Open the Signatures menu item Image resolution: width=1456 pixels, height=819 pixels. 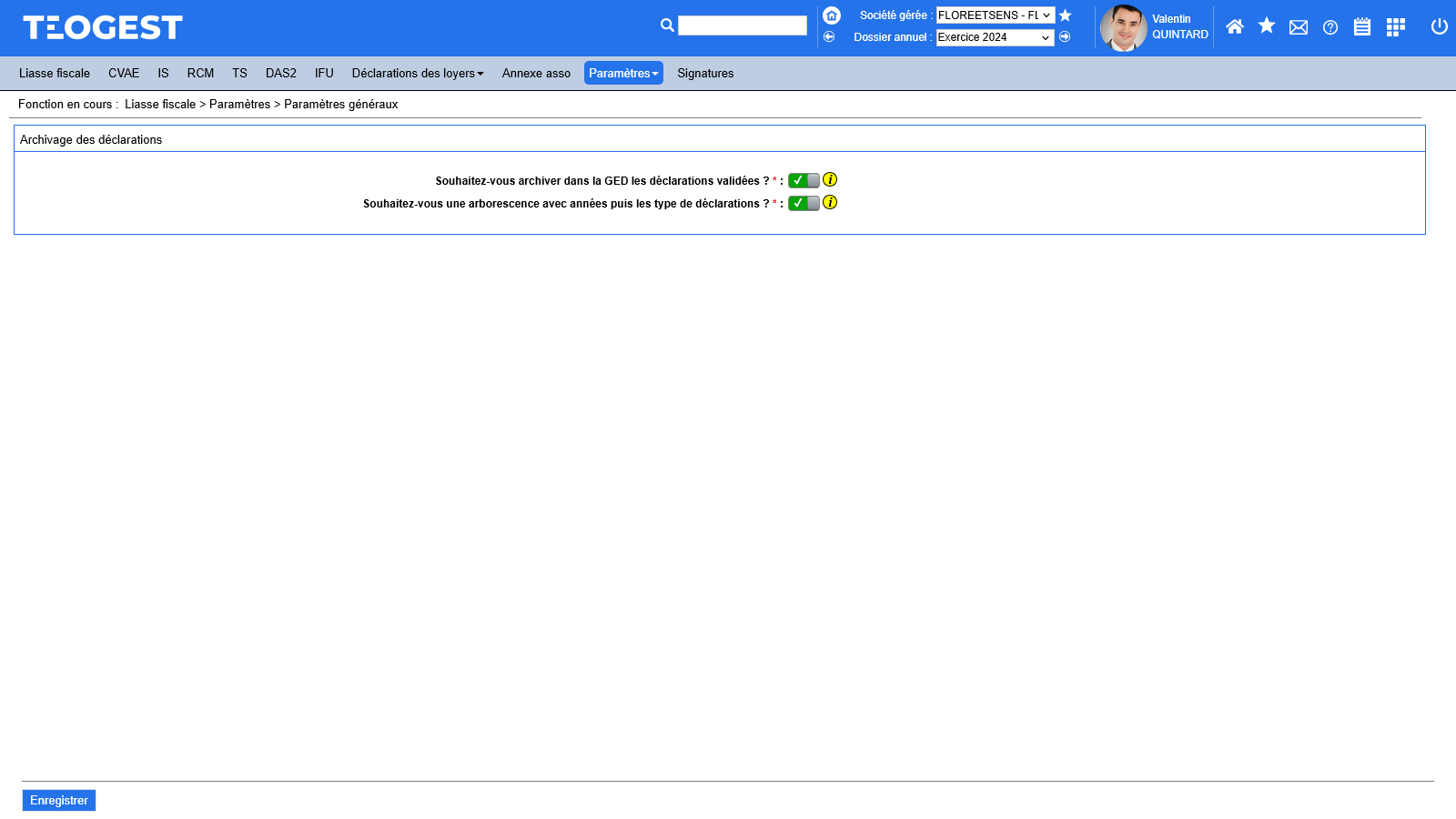[x=705, y=74]
